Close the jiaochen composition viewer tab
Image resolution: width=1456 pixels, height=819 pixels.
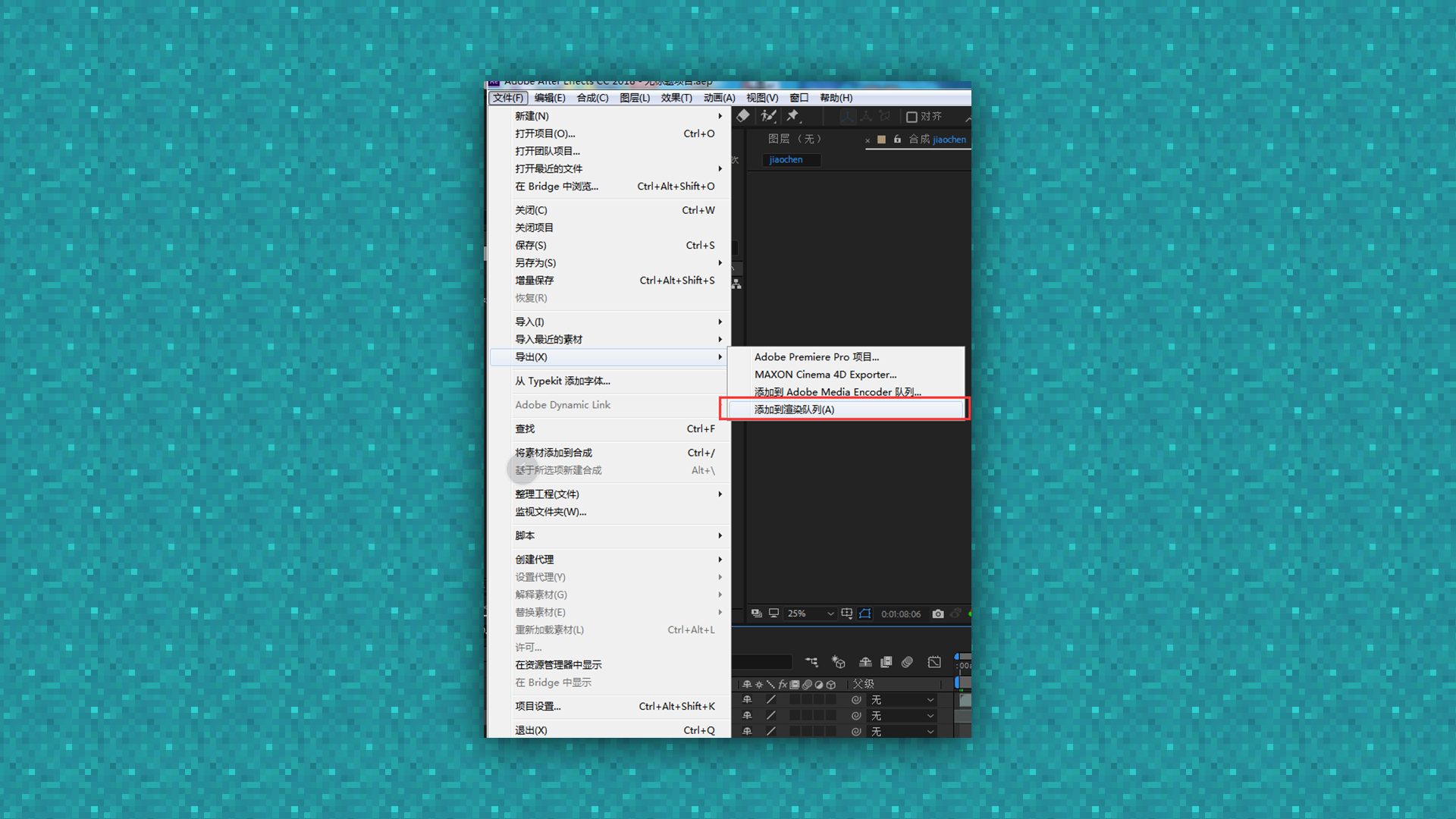point(868,140)
